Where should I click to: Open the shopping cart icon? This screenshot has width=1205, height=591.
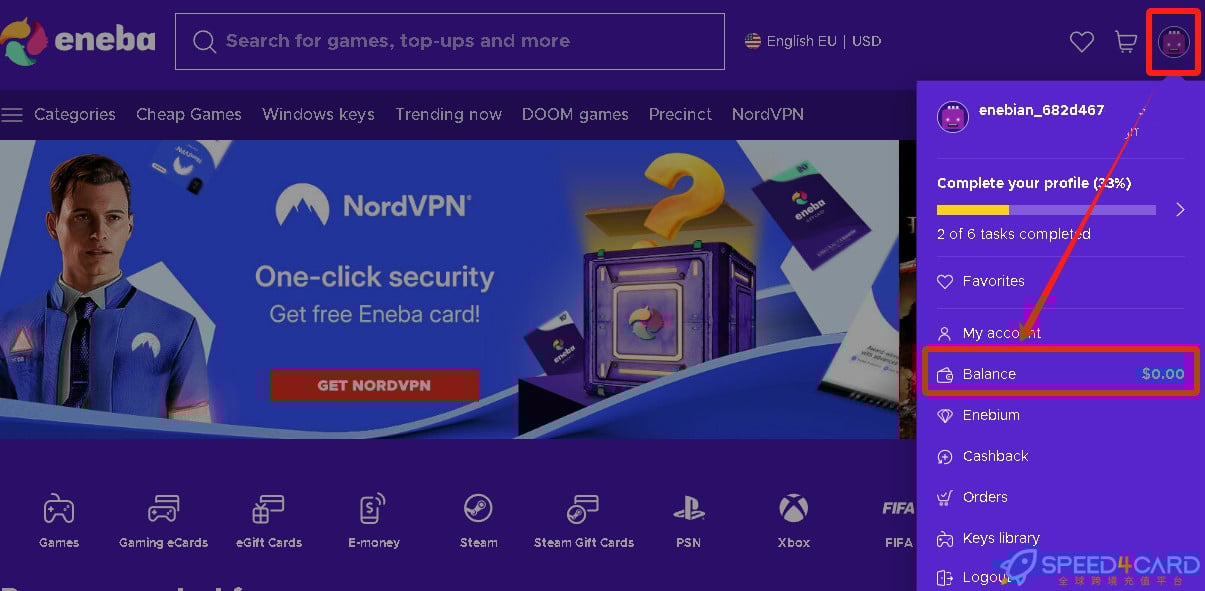click(x=1126, y=42)
